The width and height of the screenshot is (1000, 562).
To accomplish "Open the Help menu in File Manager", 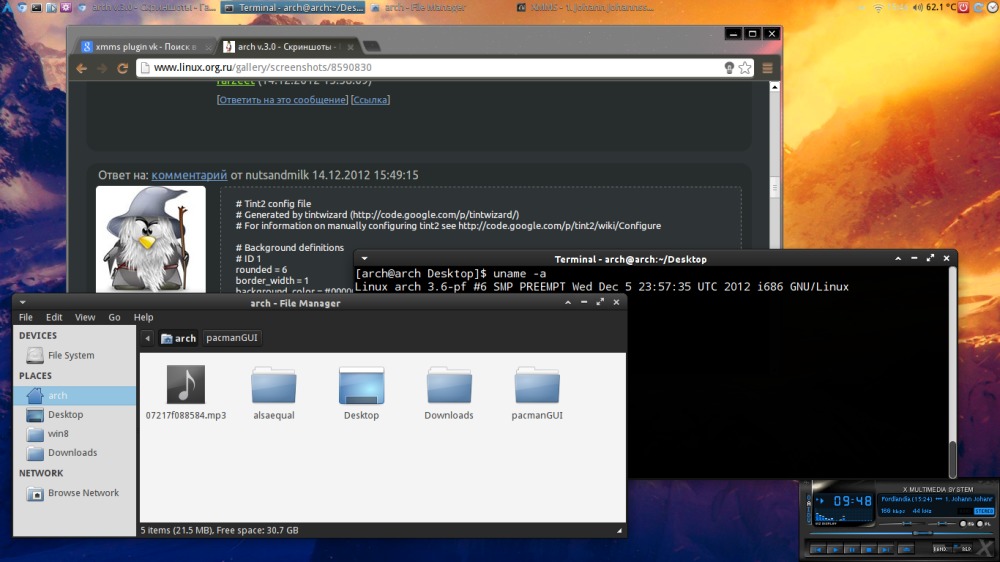I will point(143,317).
